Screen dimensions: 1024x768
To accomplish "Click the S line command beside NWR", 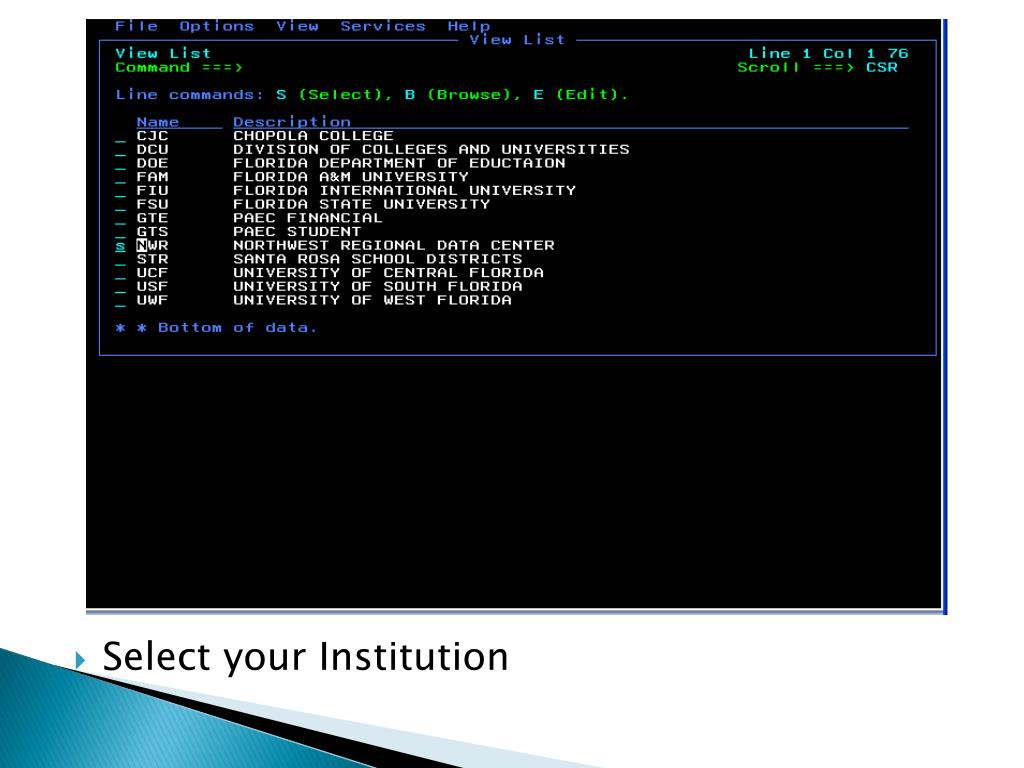I will (120, 246).
